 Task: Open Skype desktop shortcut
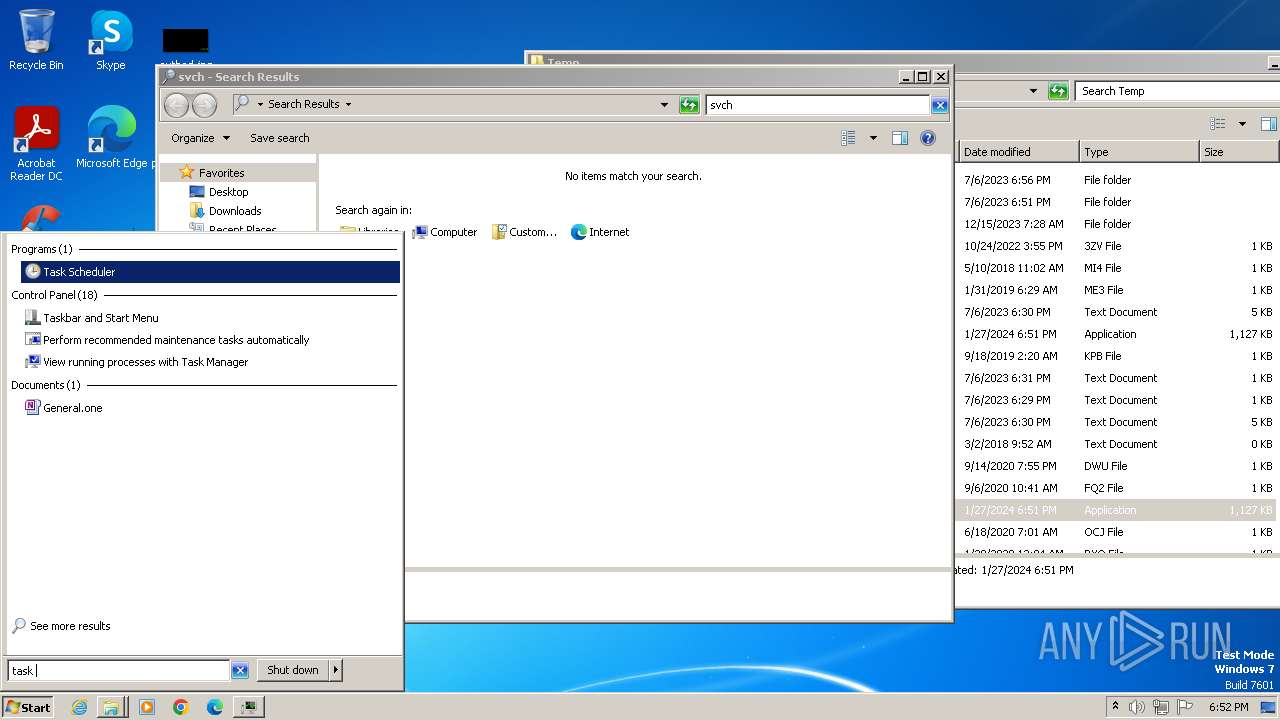pyautogui.click(x=110, y=40)
